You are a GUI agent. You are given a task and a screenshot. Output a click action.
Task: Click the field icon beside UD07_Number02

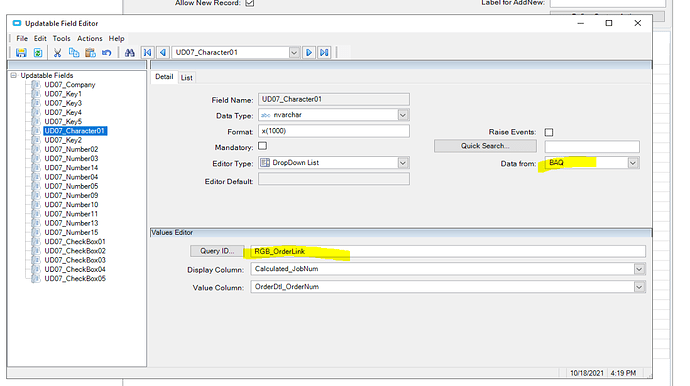pos(36,149)
